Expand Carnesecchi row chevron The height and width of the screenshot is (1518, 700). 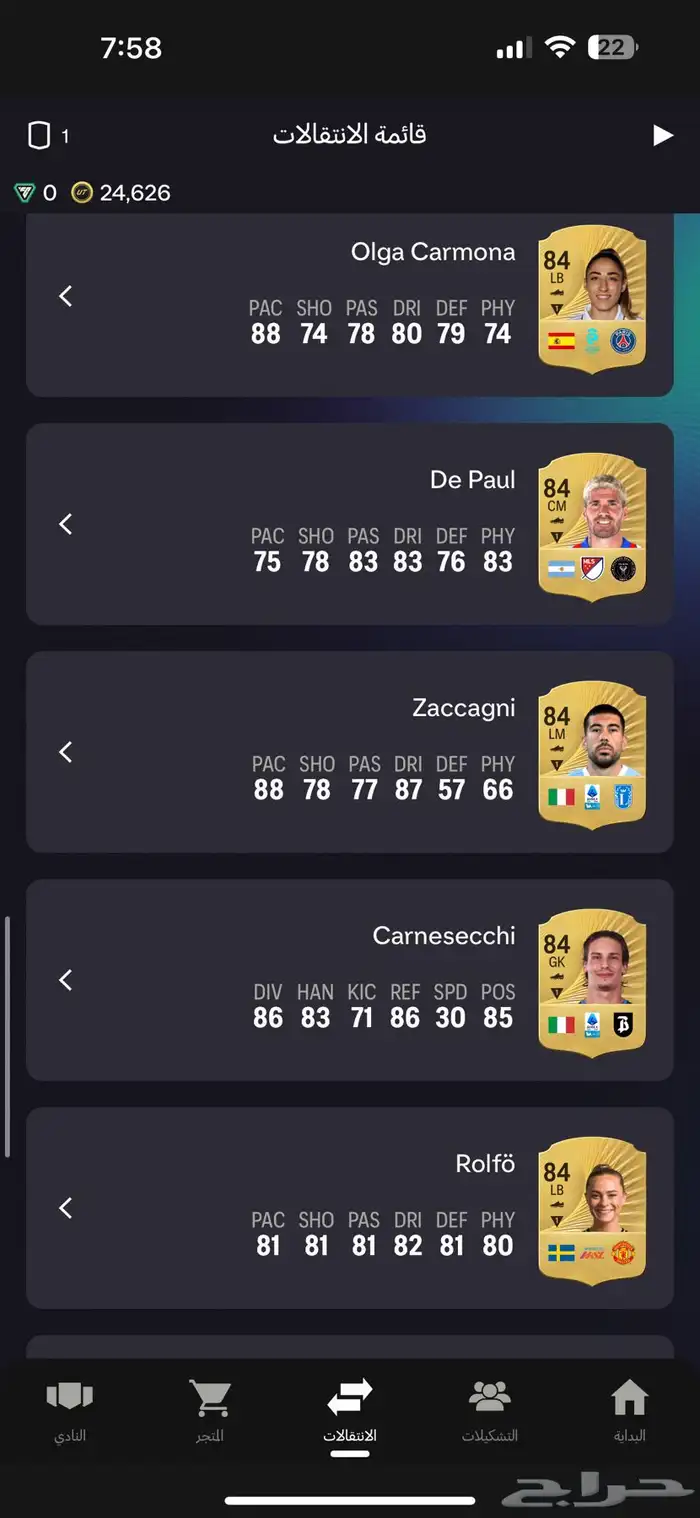coord(66,980)
